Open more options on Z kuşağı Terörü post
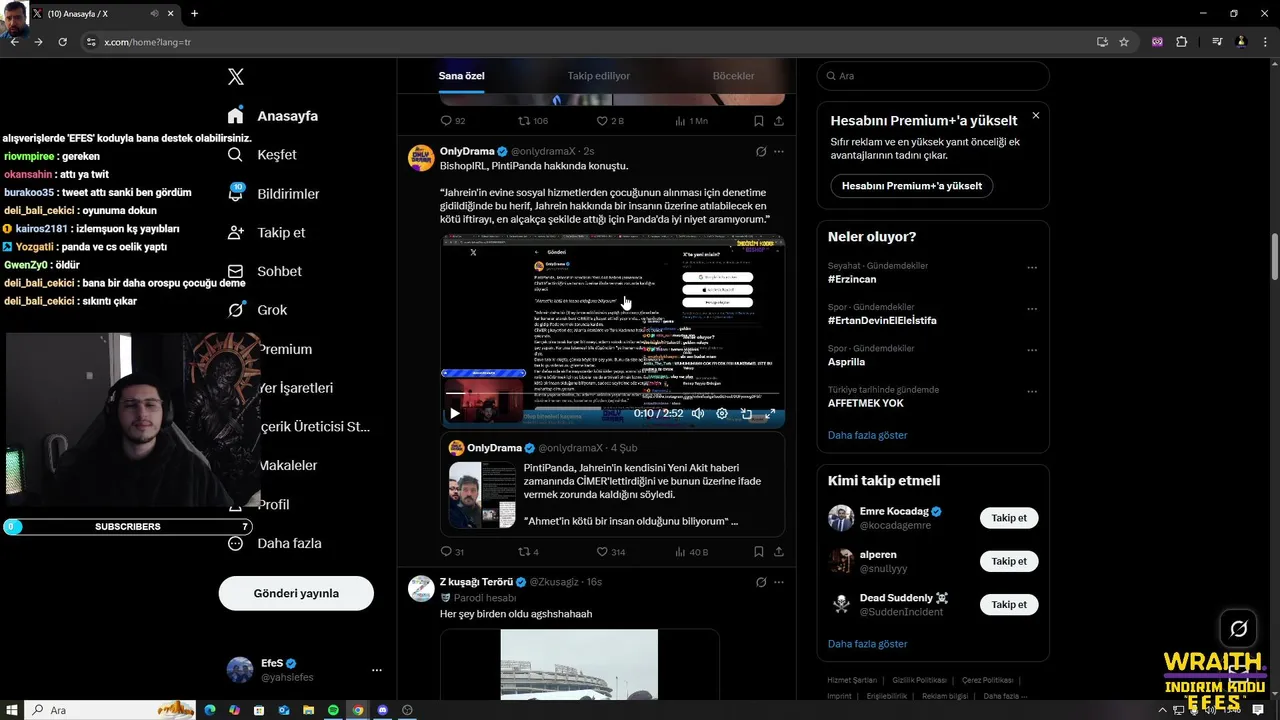 pos(779,582)
